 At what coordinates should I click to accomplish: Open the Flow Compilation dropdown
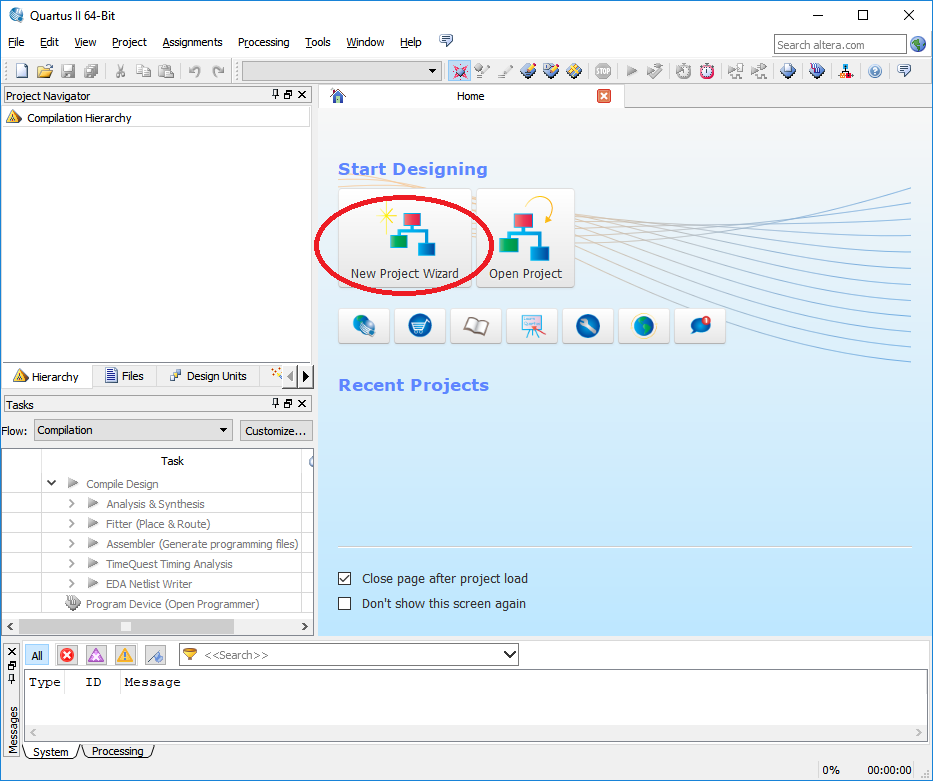pyautogui.click(x=133, y=430)
